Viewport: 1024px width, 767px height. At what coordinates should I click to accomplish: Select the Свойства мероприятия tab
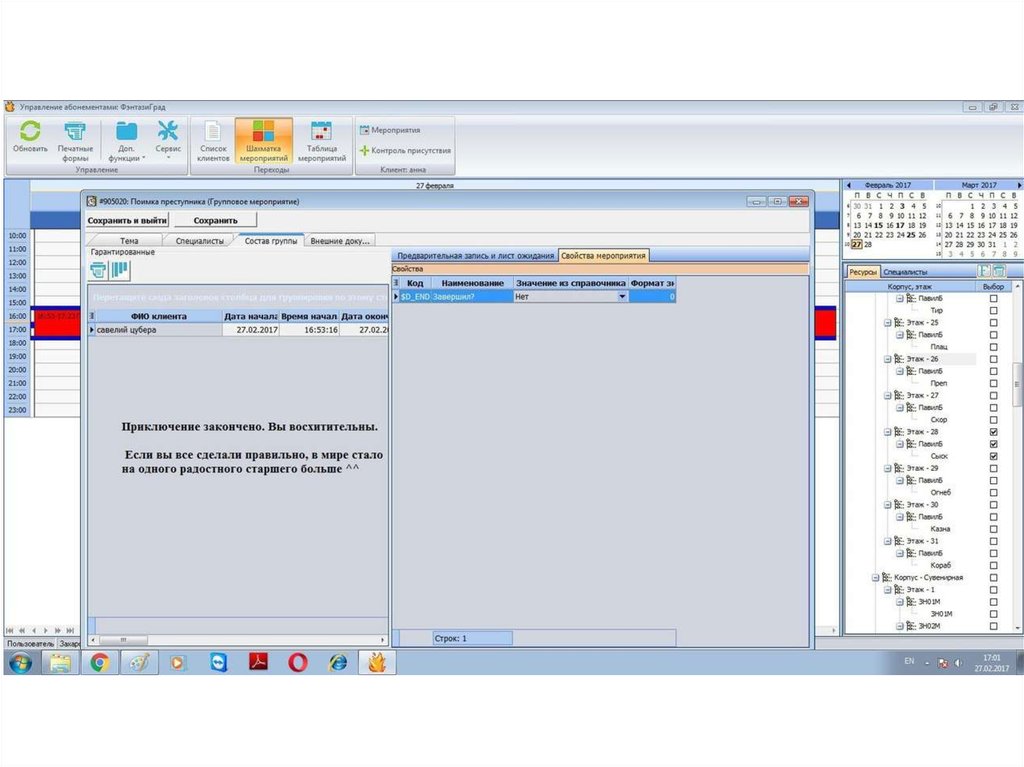(x=603, y=256)
